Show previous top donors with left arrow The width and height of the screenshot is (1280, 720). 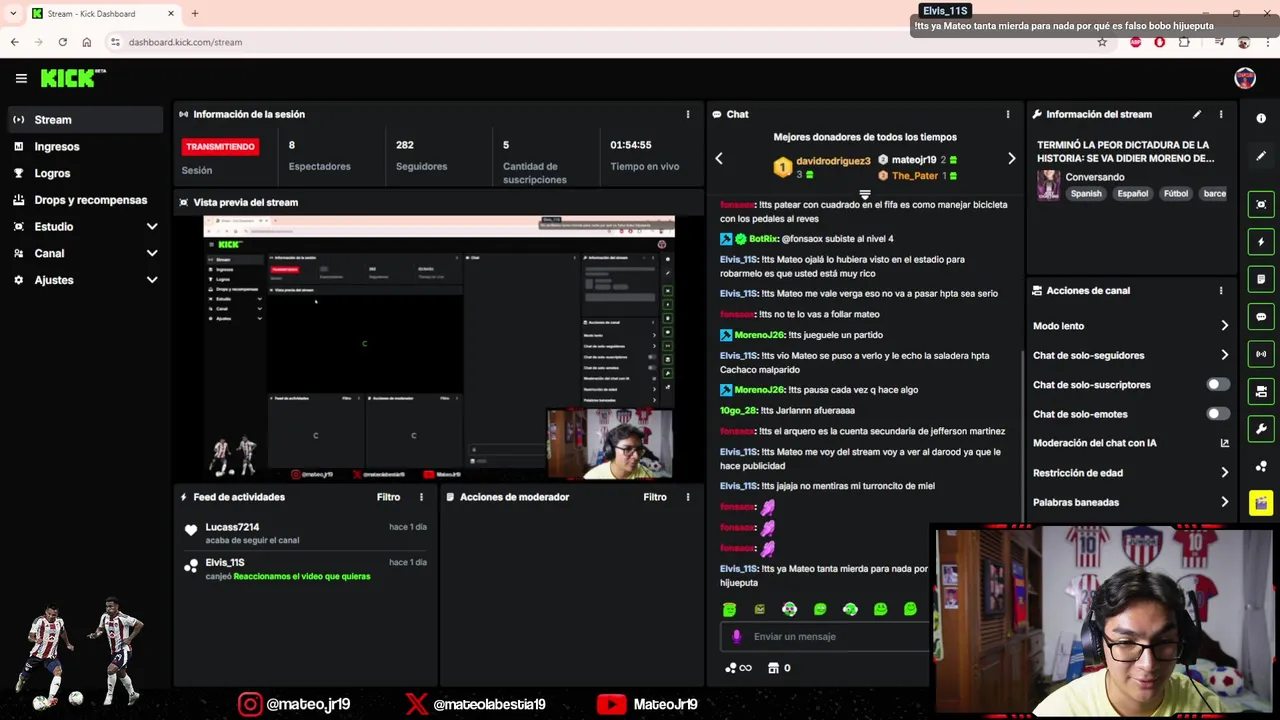(718, 159)
